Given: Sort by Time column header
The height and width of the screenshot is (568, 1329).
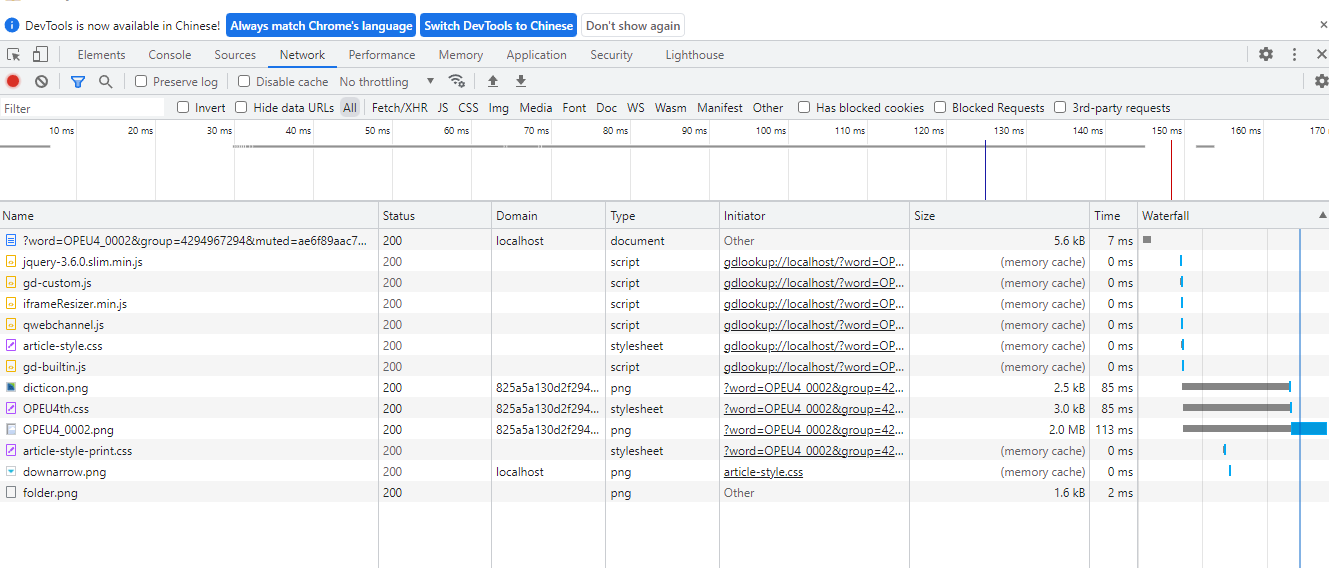Looking at the screenshot, I should pos(1113,215).
